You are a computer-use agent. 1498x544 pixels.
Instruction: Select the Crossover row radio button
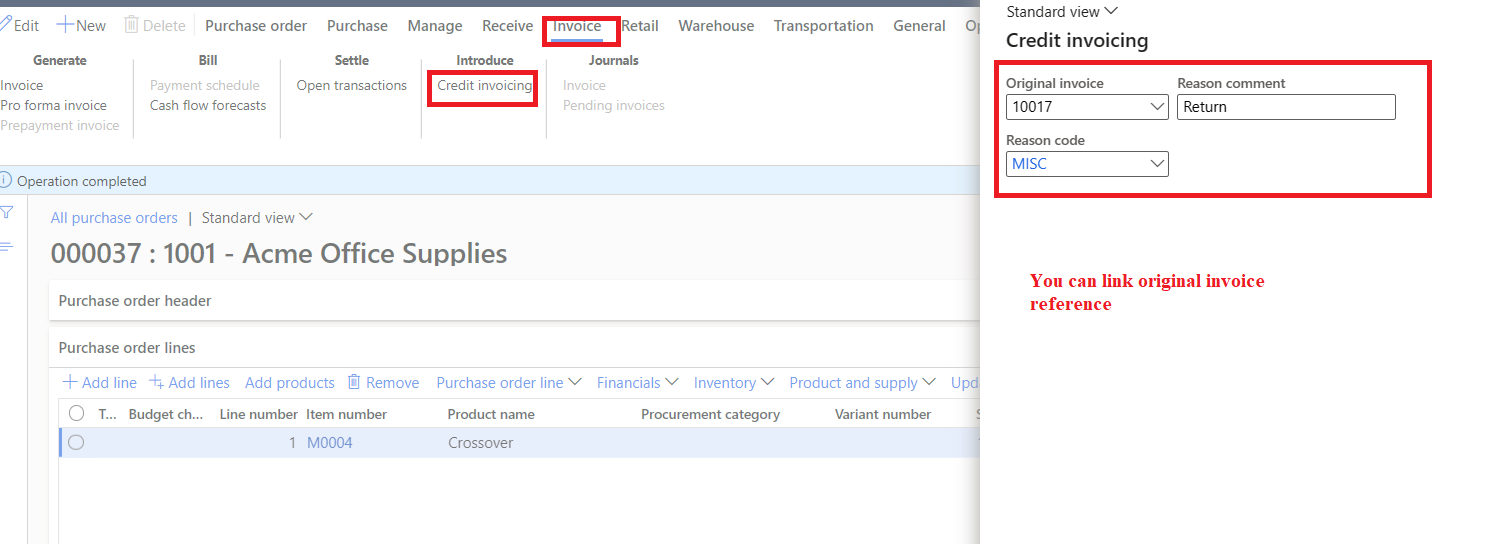[76, 443]
